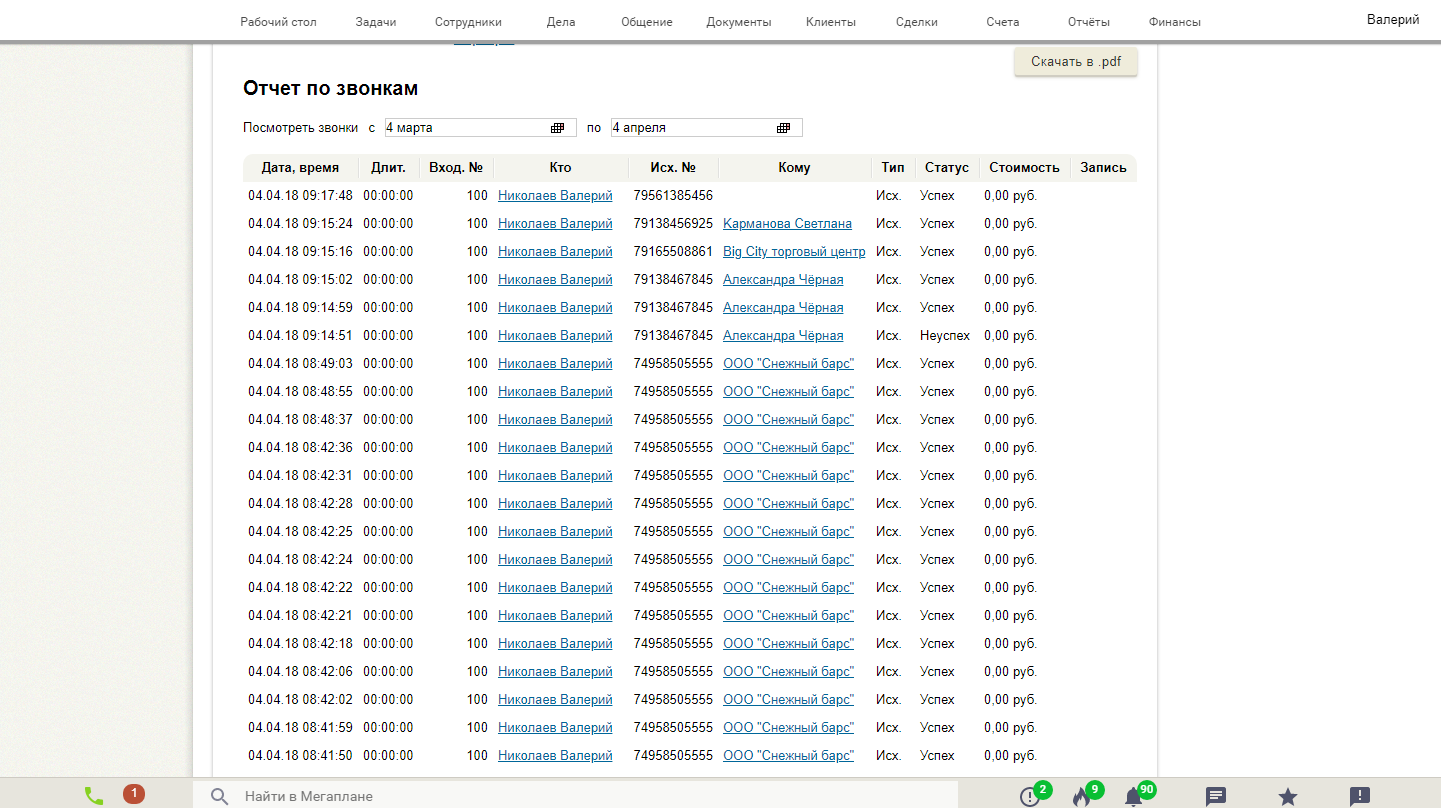
Task: Open the exclamation circle icon with badge 2
Action: pyautogui.click(x=1029, y=796)
